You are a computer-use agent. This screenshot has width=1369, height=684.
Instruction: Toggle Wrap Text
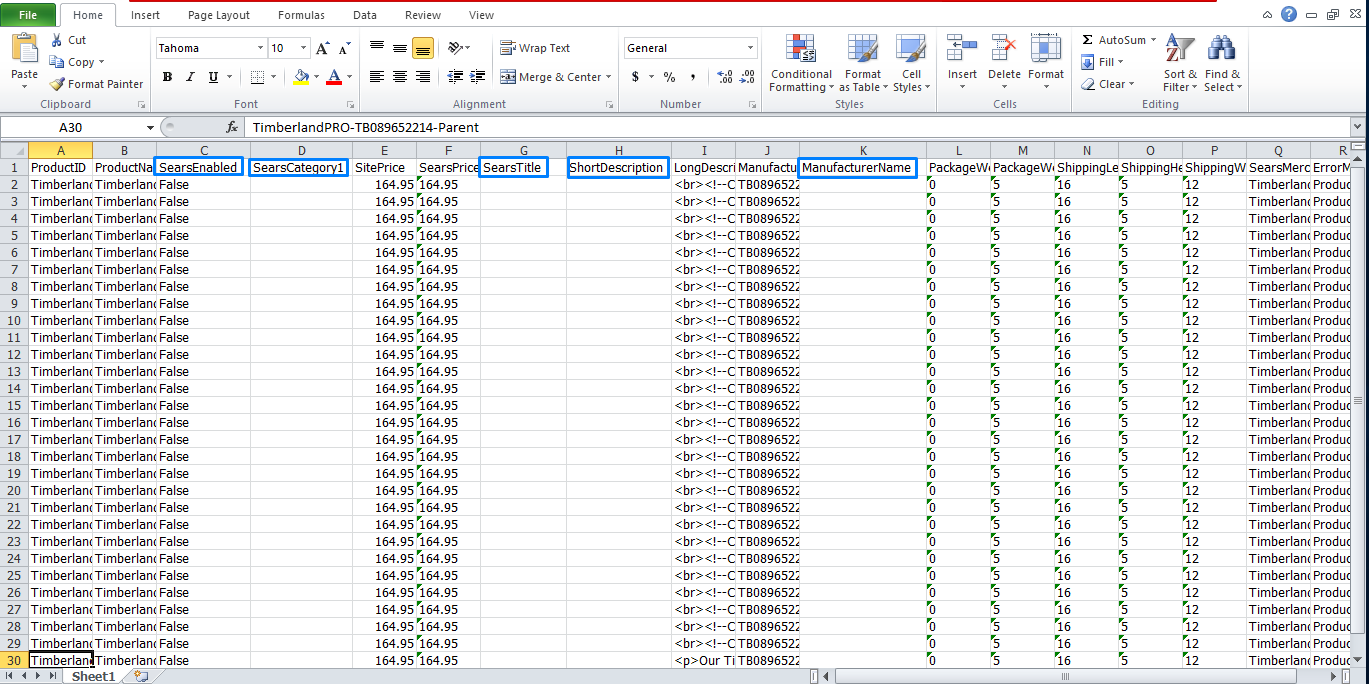(x=535, y=48)
